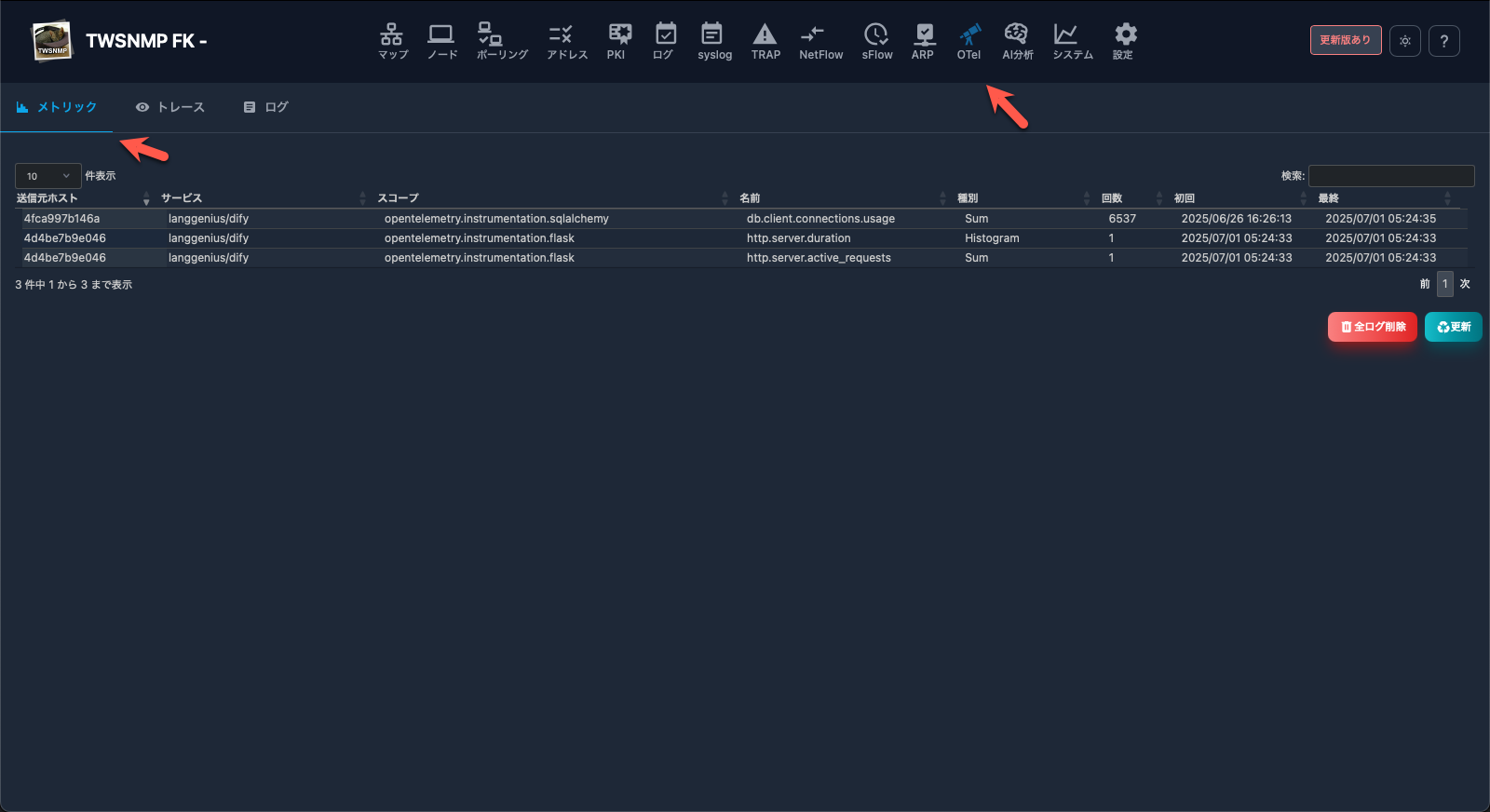Open the システム chart icon
This screenshot has height=812, width=1490.
coord(1072,41)
